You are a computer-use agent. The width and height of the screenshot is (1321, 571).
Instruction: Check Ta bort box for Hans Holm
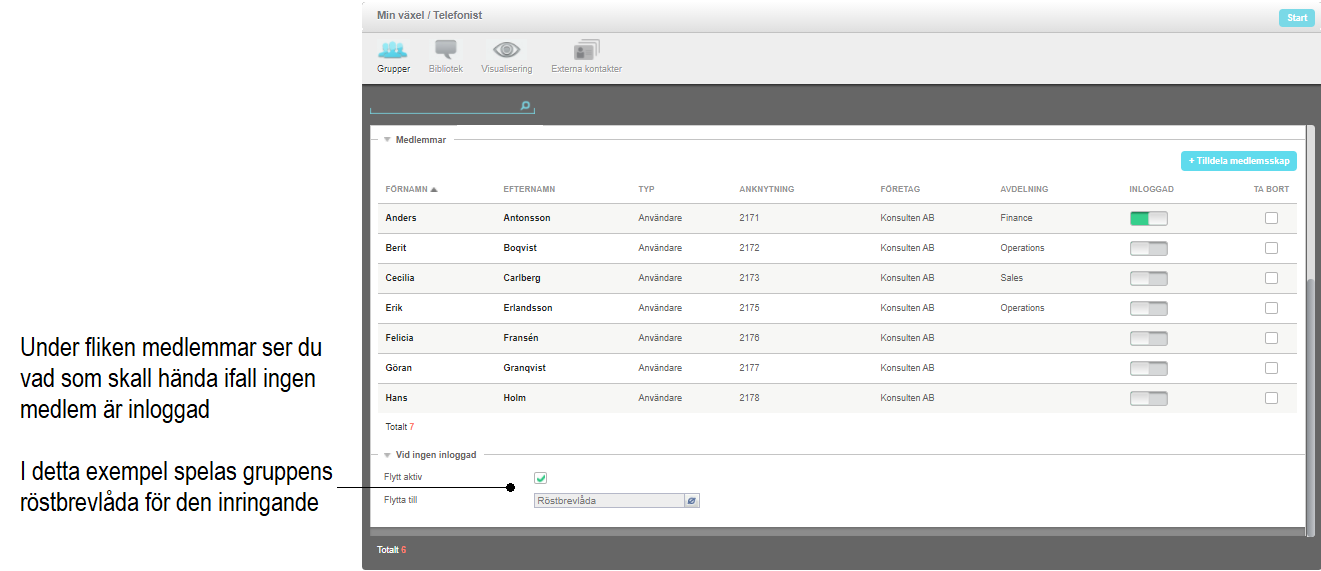1271,398
